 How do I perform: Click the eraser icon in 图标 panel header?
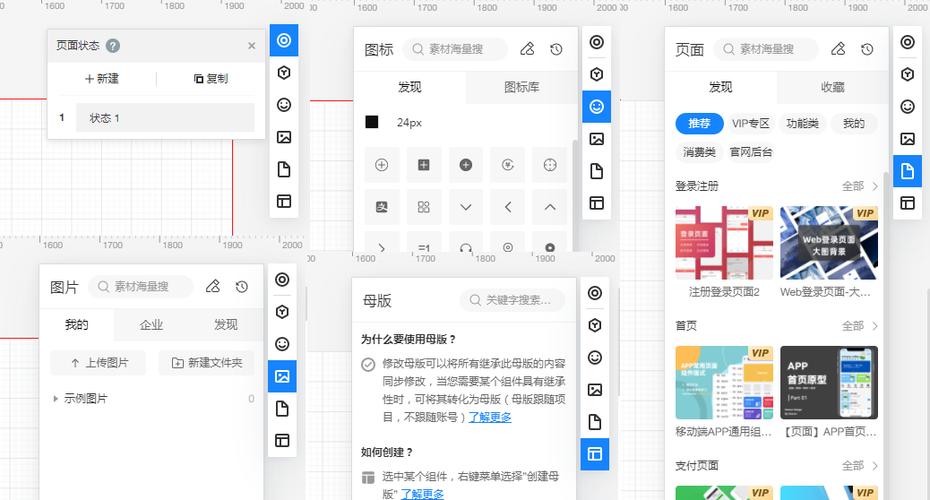(x=527, y=49)
